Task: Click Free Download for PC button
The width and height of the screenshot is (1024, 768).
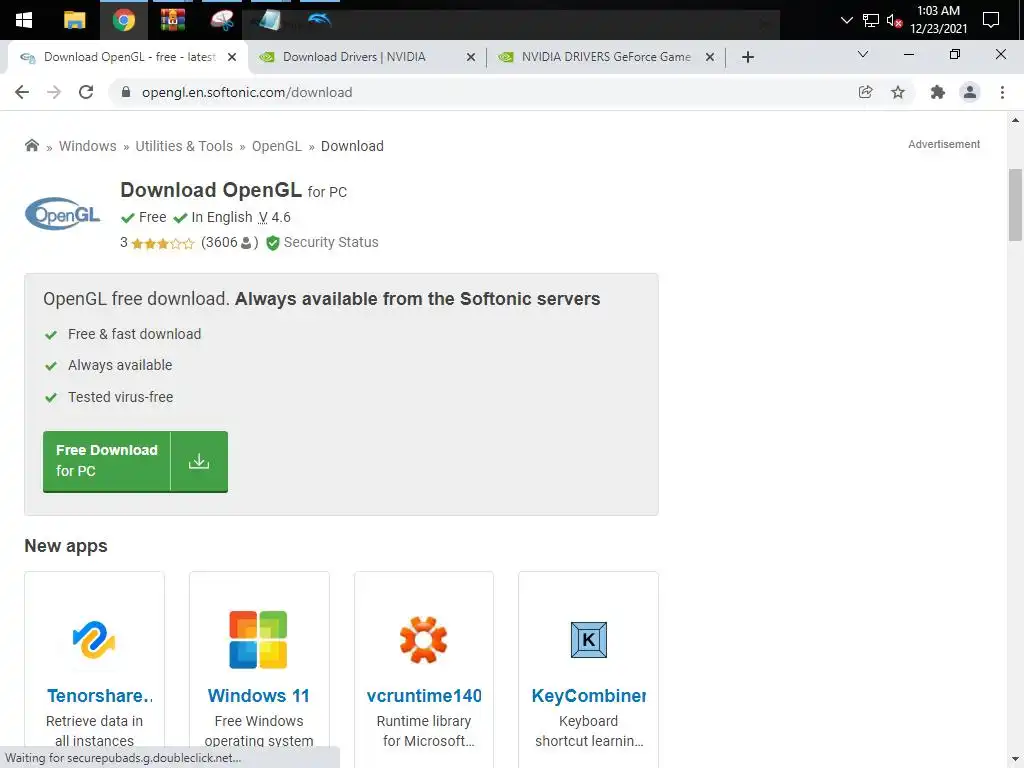Action: point(135,461)
